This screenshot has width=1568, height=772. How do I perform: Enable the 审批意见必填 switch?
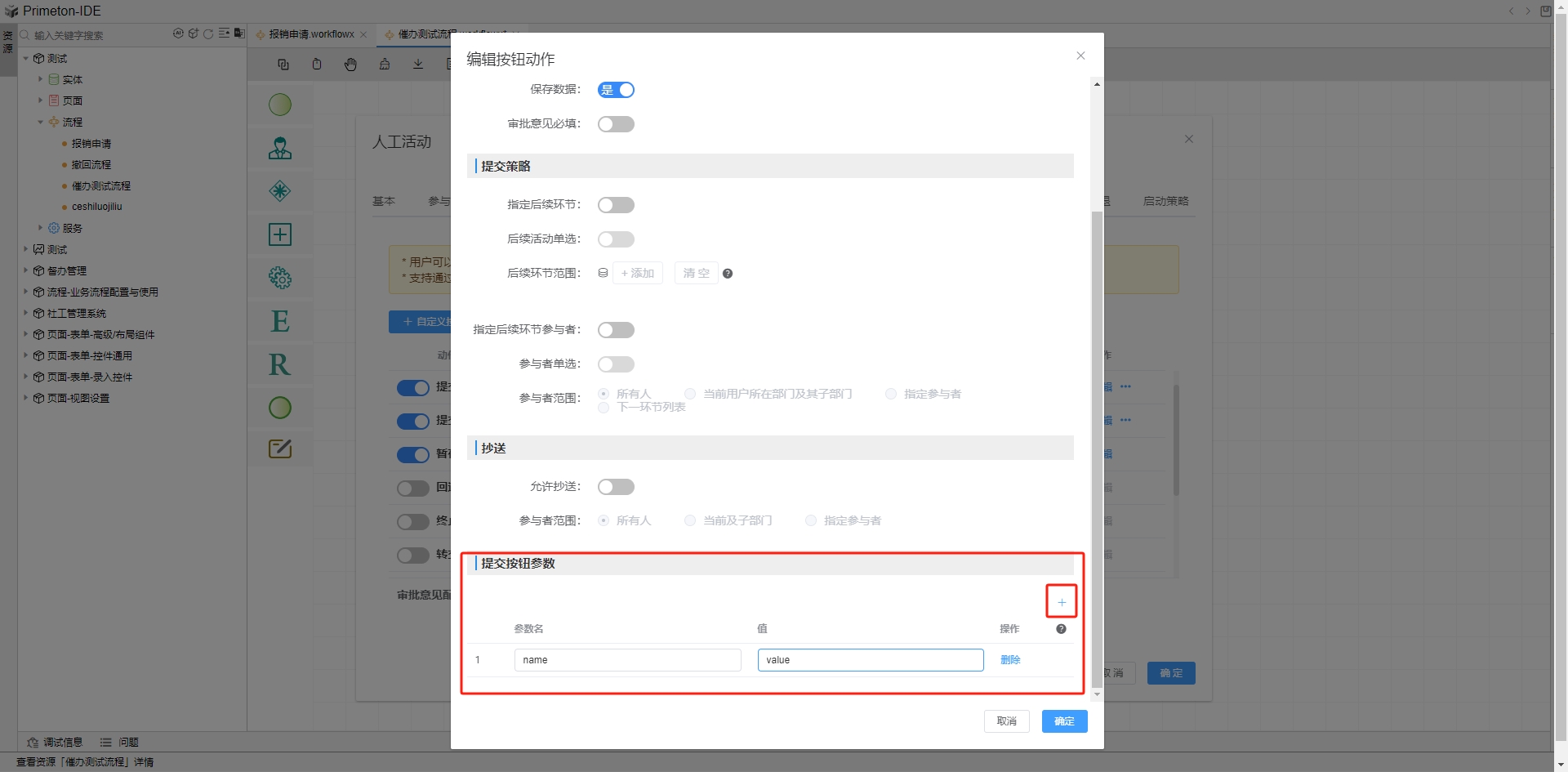pyautogui.click(x=616, y=124)
